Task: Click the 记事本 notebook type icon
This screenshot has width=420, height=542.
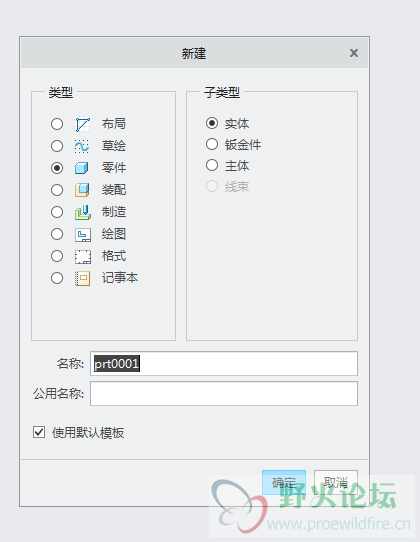Action: [83, 279]
